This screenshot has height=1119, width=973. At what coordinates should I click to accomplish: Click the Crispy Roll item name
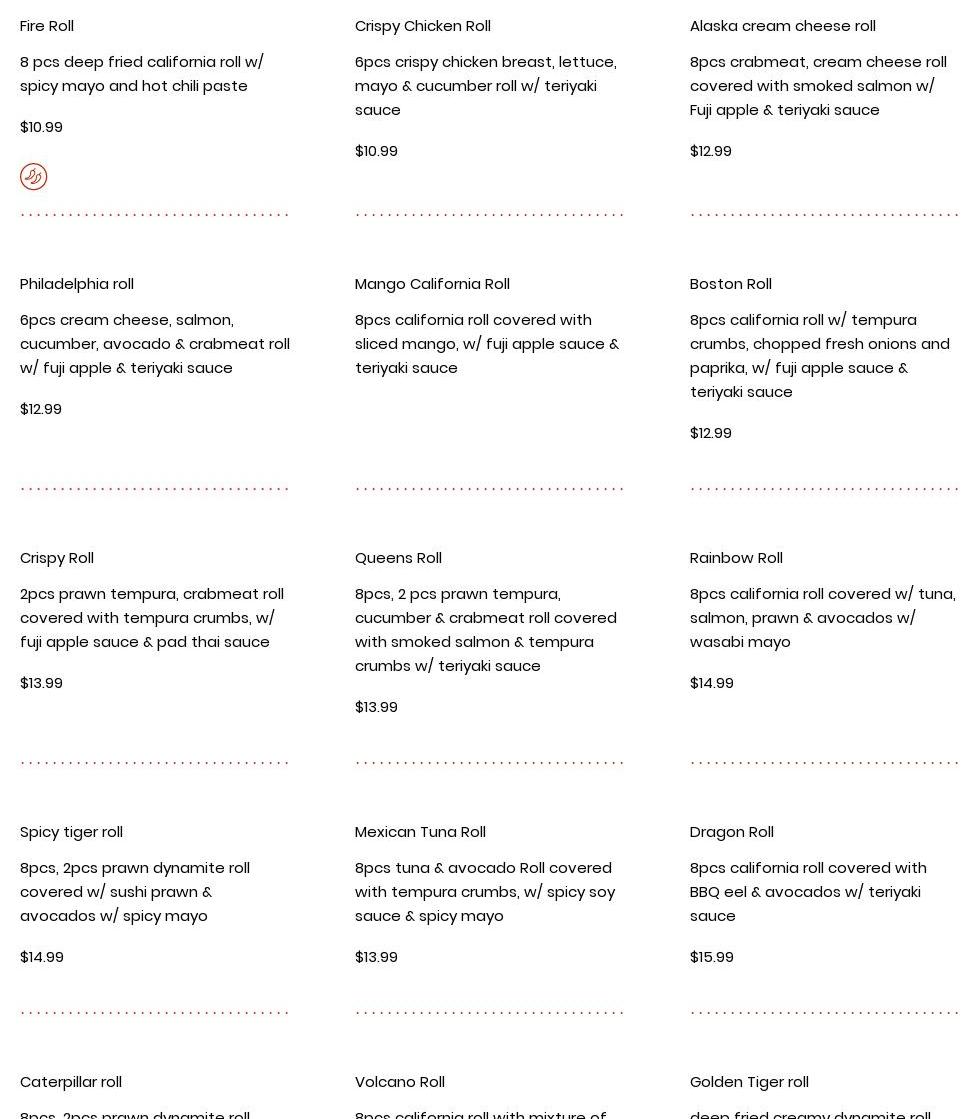[x=57, y=558]
